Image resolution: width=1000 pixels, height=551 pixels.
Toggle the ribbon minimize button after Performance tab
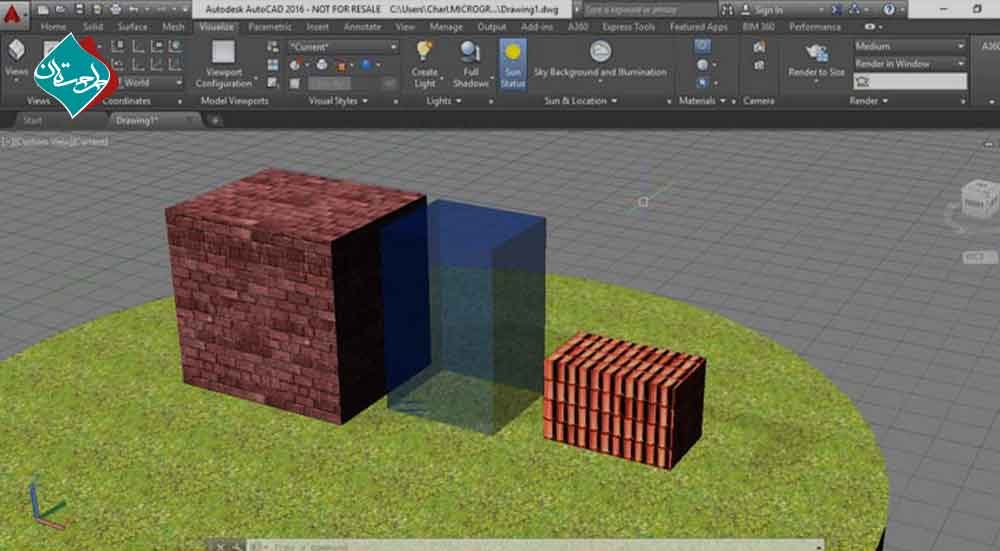click(x=872, y=27)
